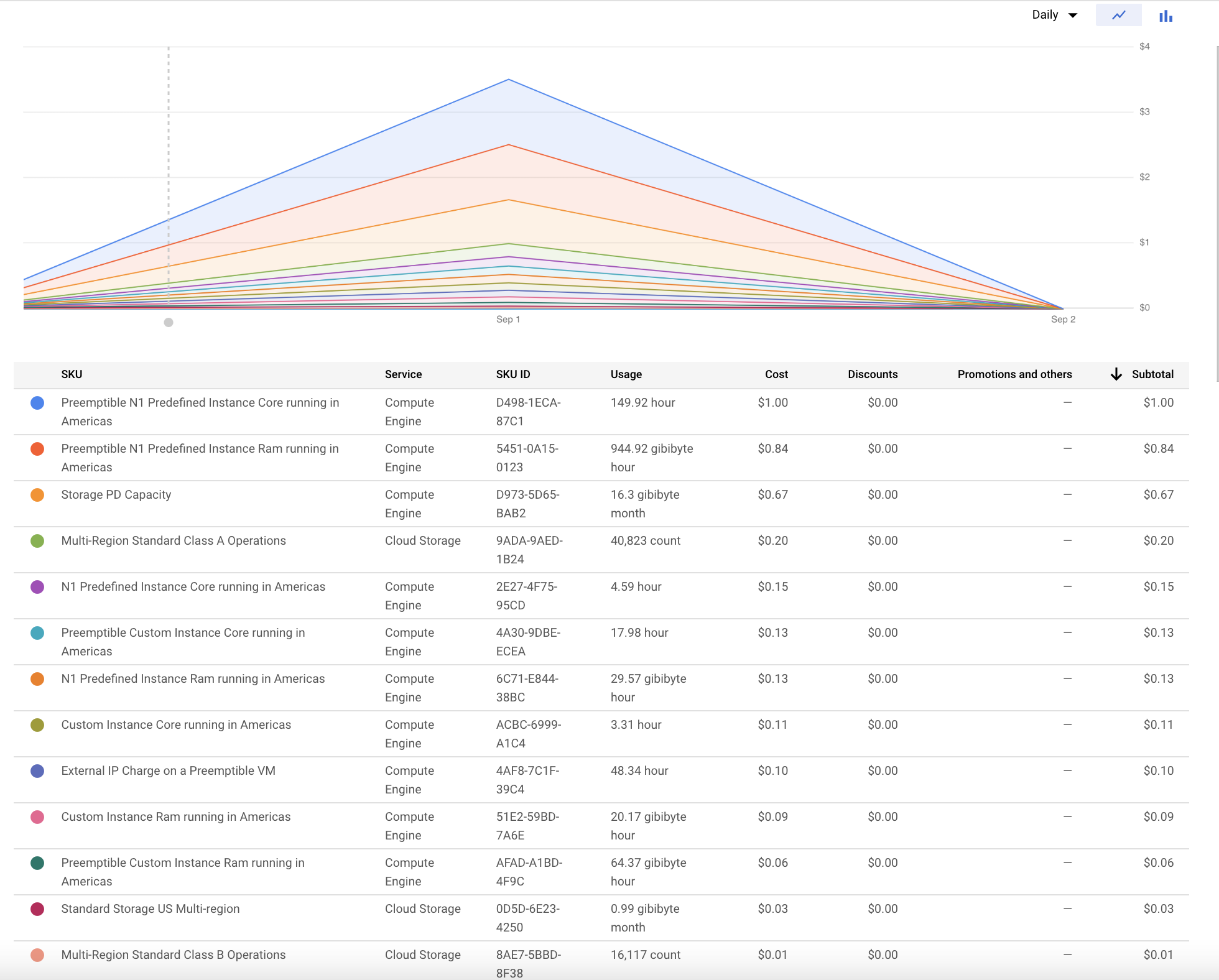Click the pink swatch for Custom Instance Ram

coord(37,817)
